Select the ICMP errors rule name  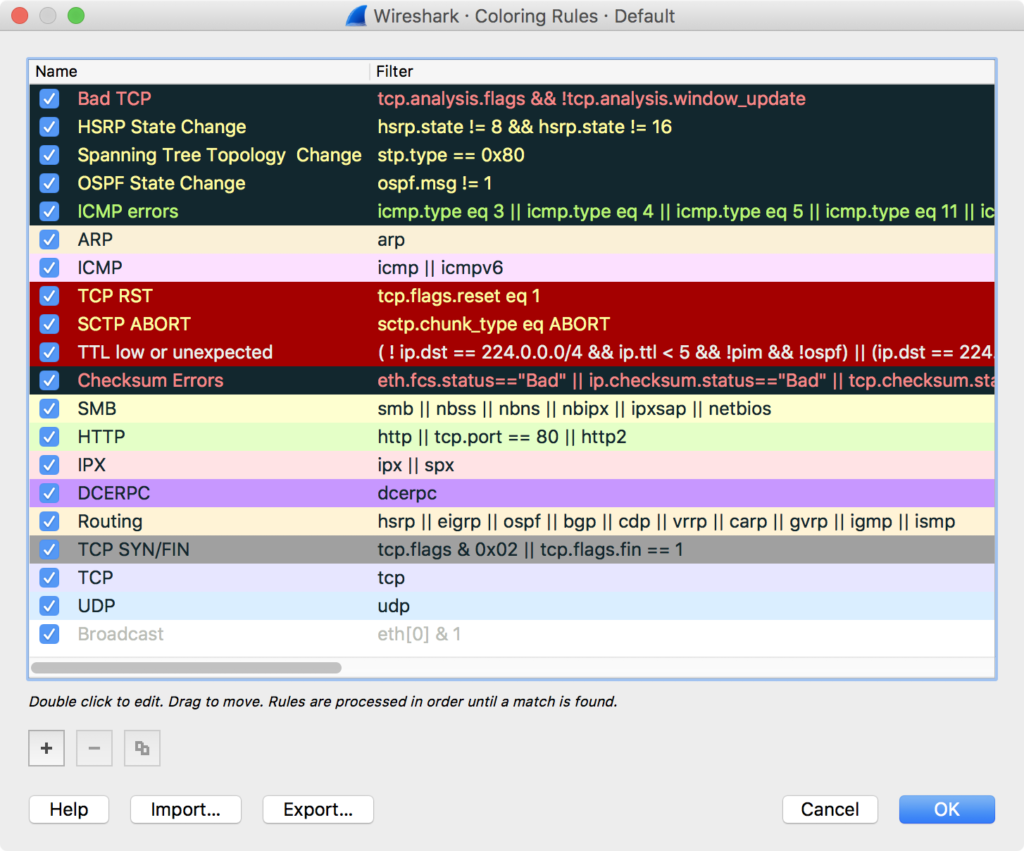[x=128, y=211]
